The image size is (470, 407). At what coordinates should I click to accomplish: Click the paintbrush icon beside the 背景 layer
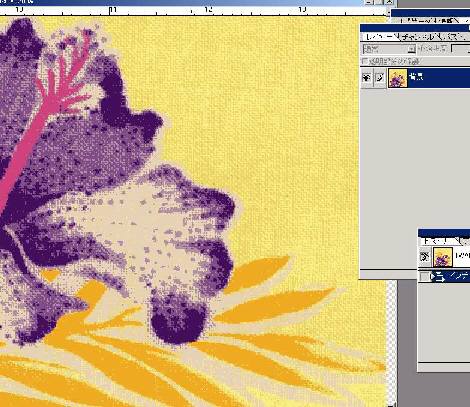point(380,78)
